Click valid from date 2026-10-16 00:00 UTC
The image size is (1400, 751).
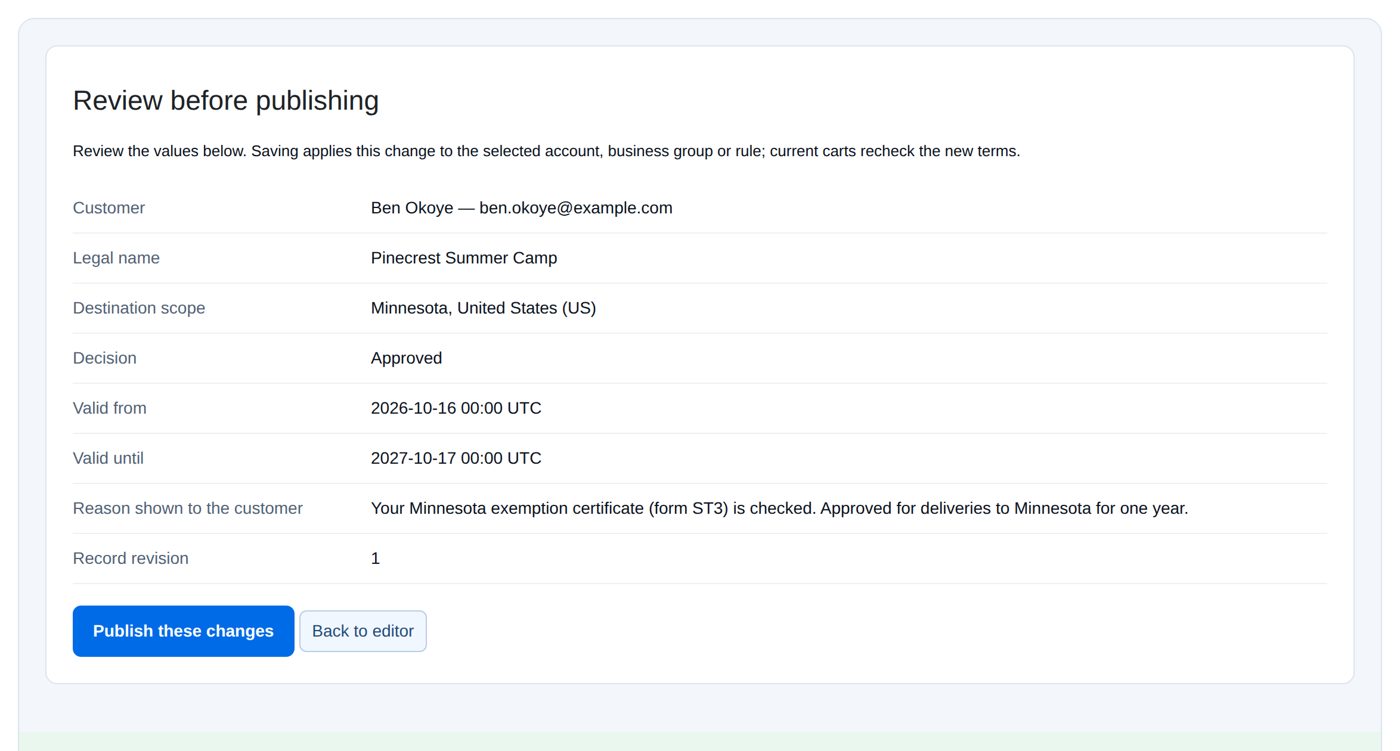[456, 408]
